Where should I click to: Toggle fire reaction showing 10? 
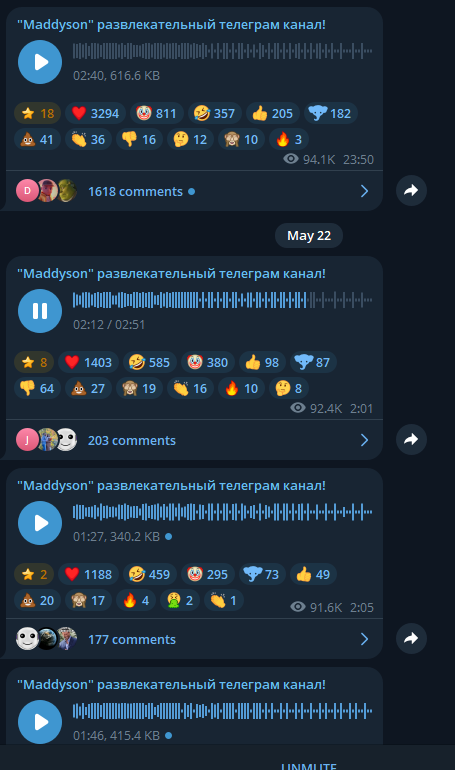coord(241,388)
